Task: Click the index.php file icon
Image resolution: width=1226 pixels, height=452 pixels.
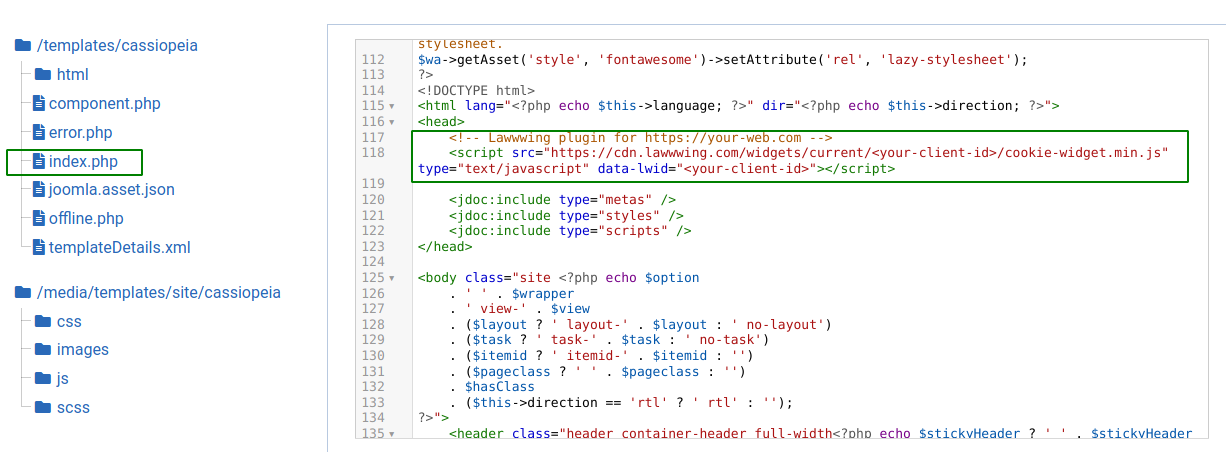Action: [x=39, y=161]
